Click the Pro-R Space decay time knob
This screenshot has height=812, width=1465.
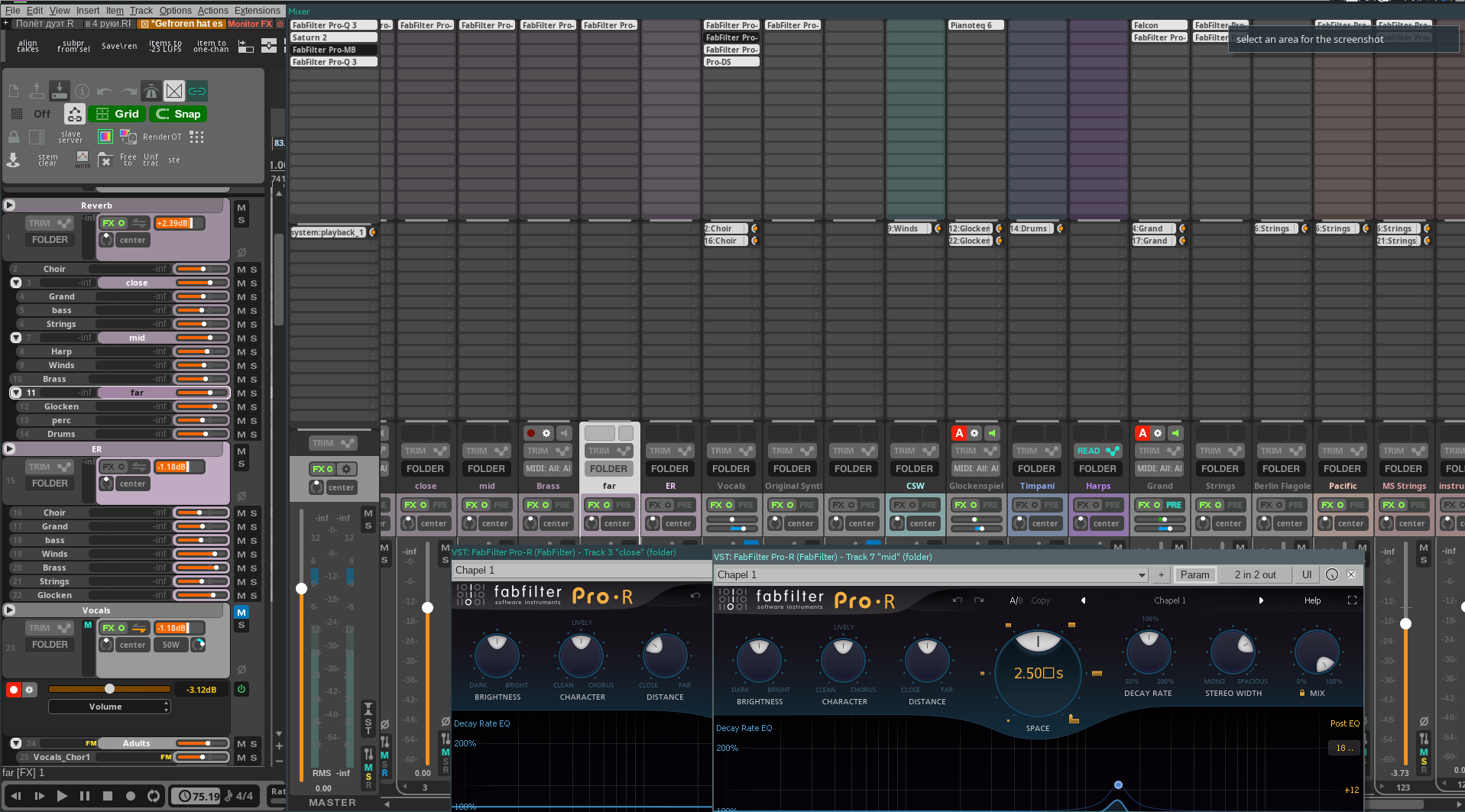tap(1037, 672)
